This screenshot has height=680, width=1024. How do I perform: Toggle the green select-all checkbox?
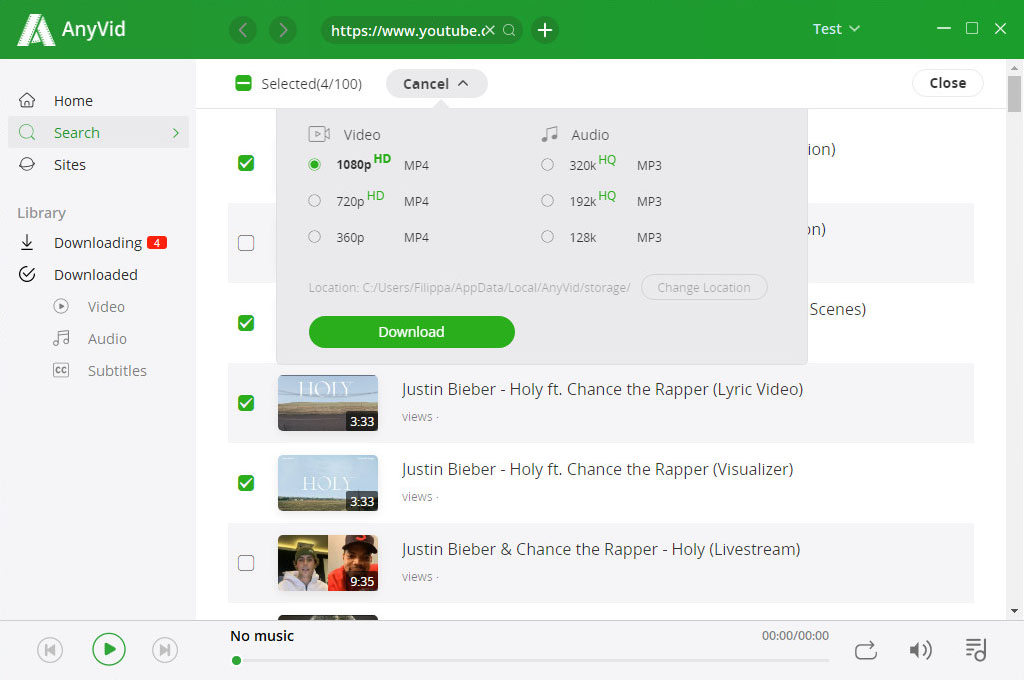click(x=244, y=83)
